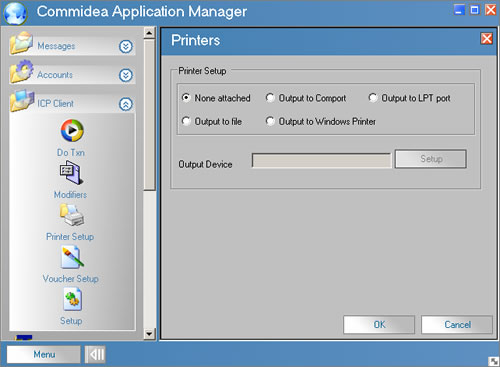Click the Printer Setup label

tap(70, 237)
